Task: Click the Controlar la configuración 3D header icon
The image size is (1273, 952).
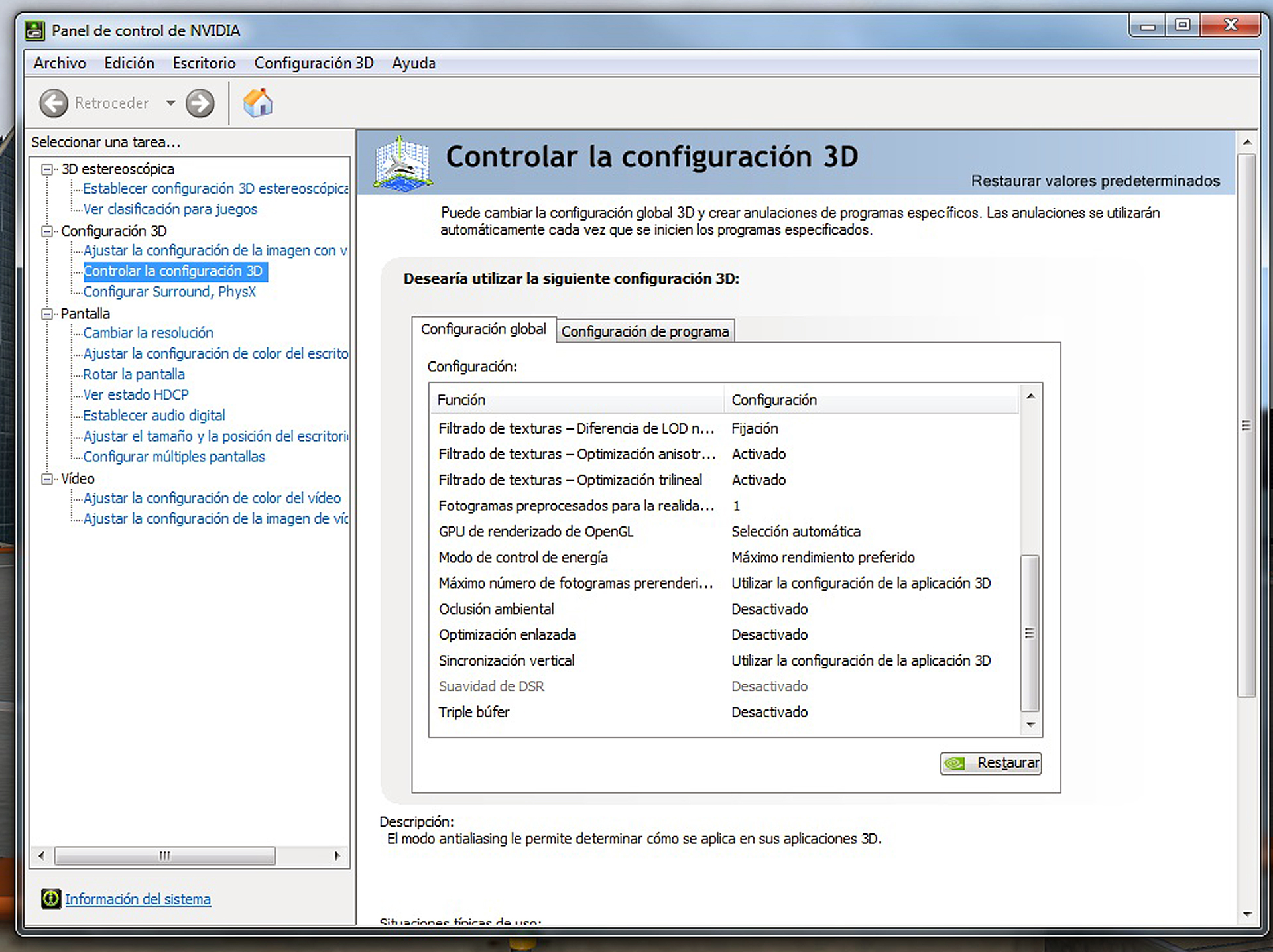Action: [402, 163]
